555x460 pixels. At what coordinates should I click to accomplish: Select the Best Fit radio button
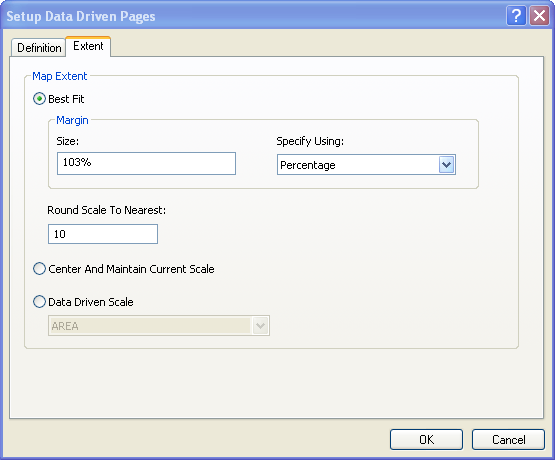point(39,99)
